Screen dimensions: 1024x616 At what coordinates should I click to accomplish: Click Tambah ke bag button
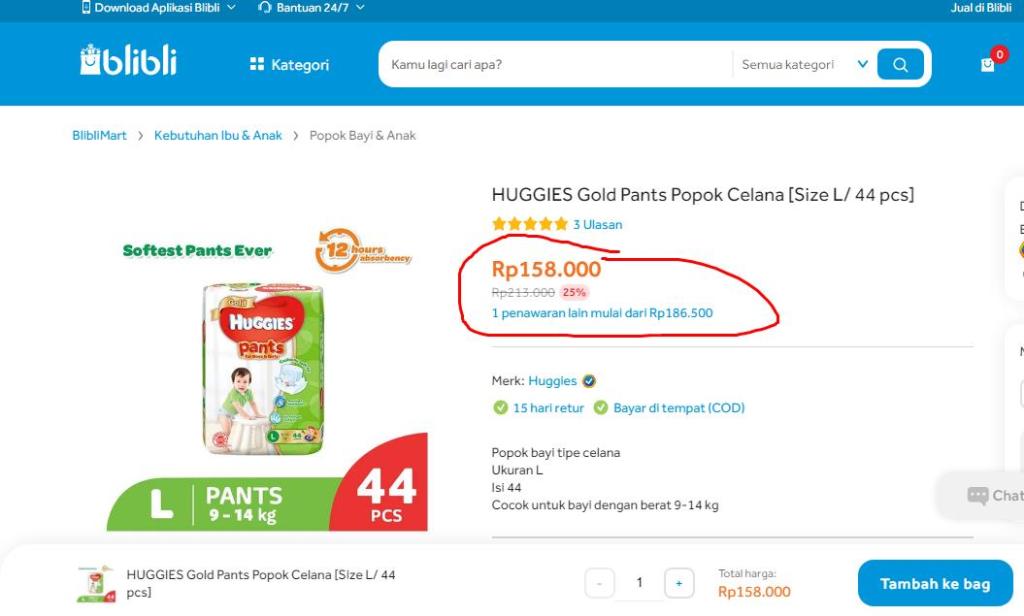(x=935, y=584)
